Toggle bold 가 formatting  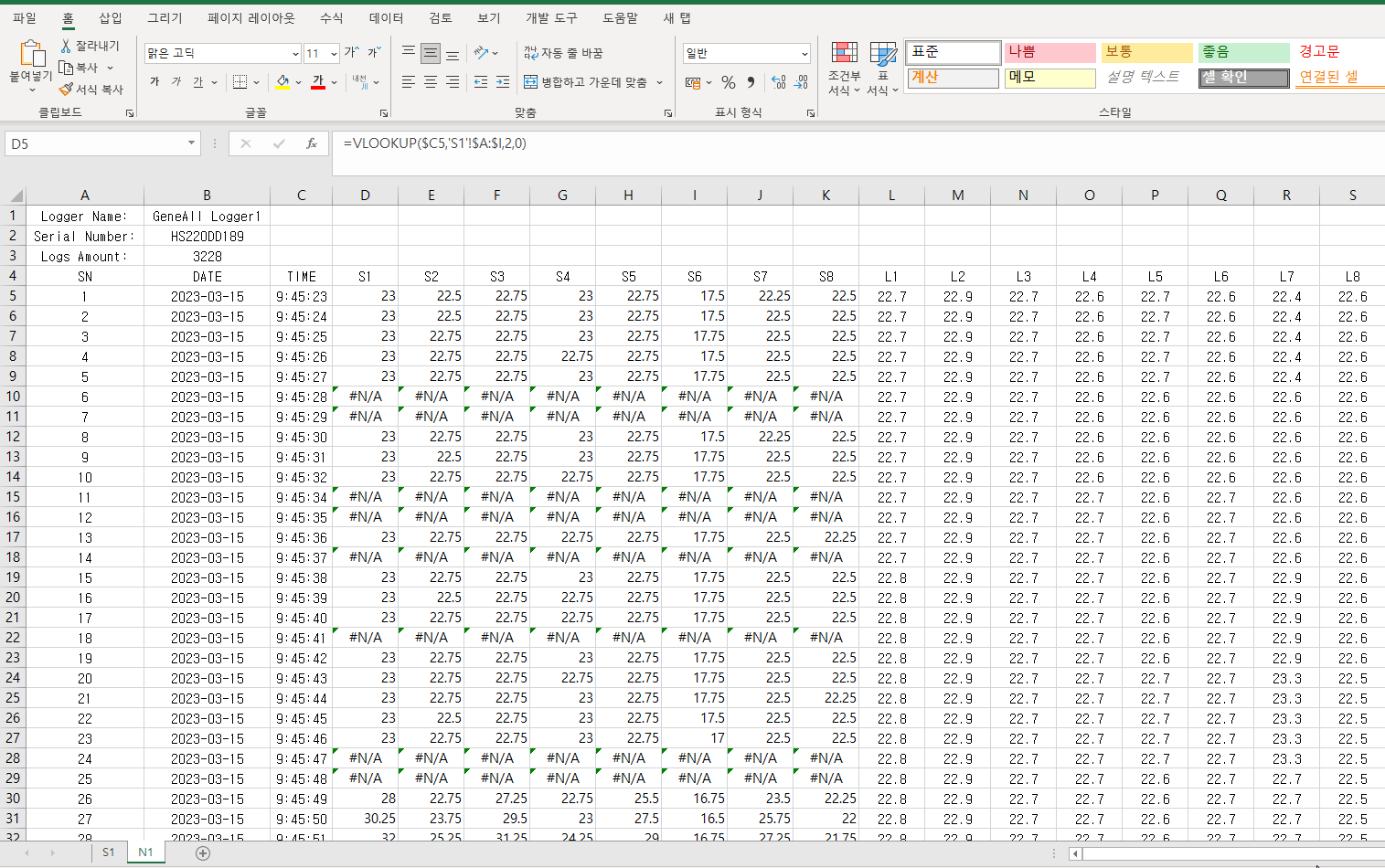[x=154, y=82]
